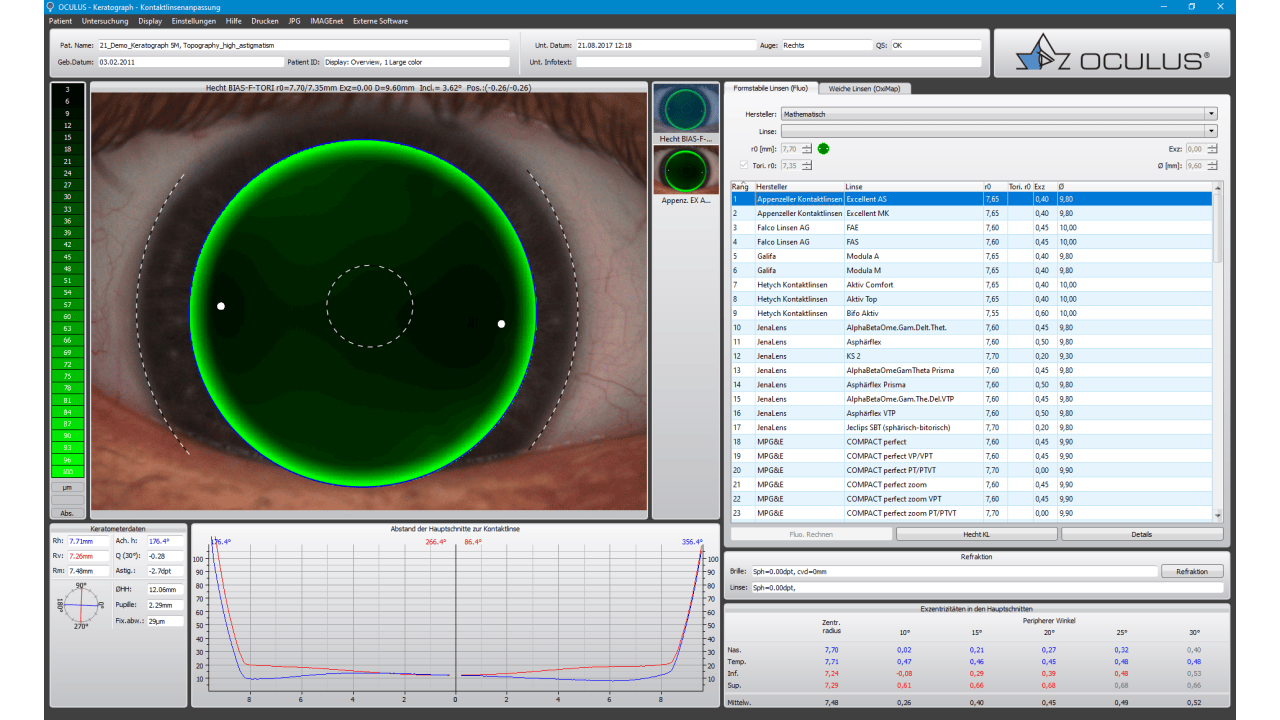The width and height of the screenshot is (1280, 720).
Task: Sort lens table by Rang column
Action: [742, 186]
